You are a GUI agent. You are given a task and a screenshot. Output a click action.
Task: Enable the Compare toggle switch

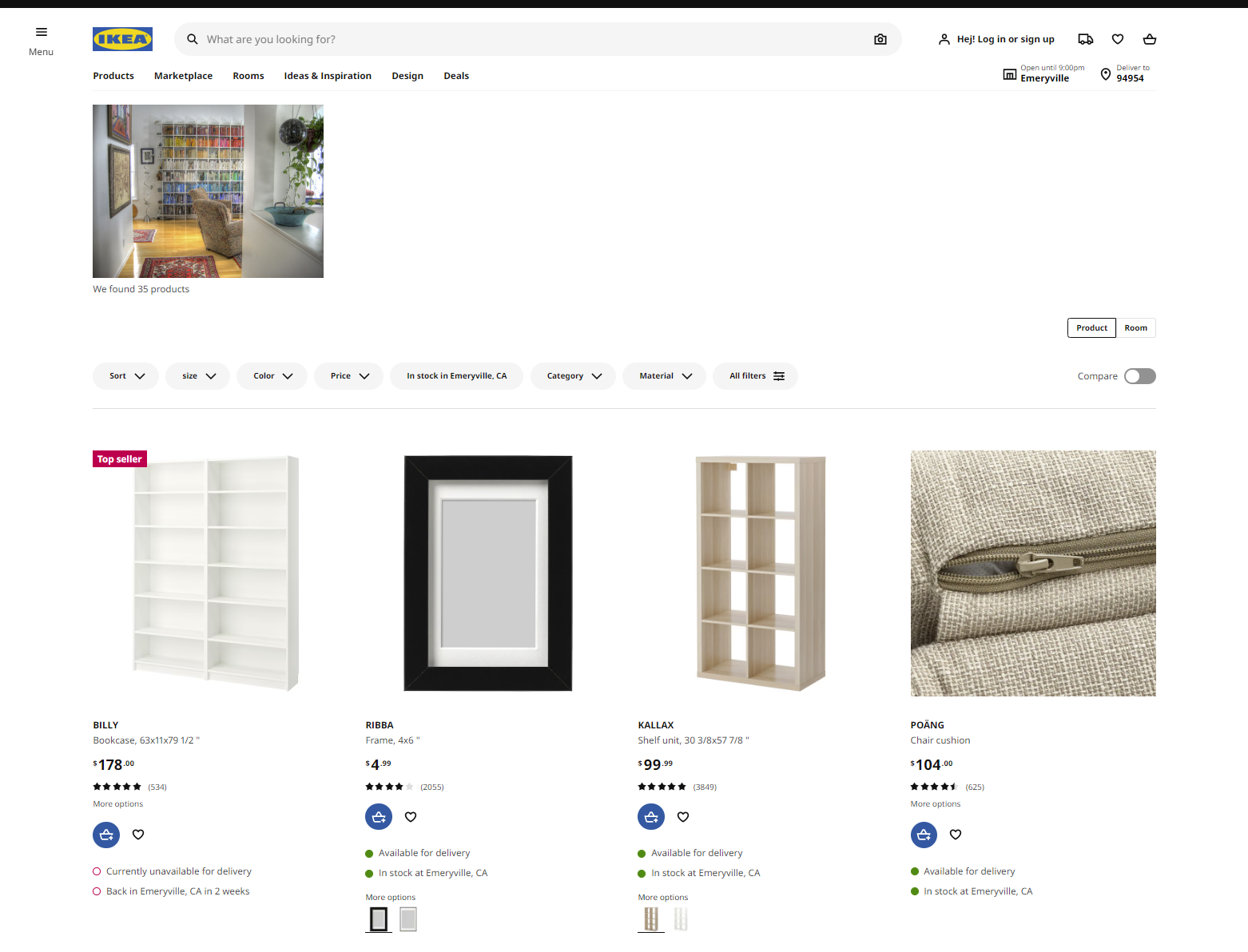[1139, 376]
